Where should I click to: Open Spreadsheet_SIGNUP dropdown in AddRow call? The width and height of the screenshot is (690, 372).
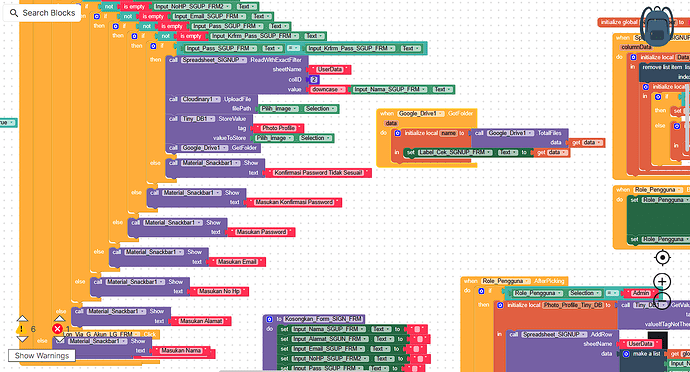click(x=554, y=335)
